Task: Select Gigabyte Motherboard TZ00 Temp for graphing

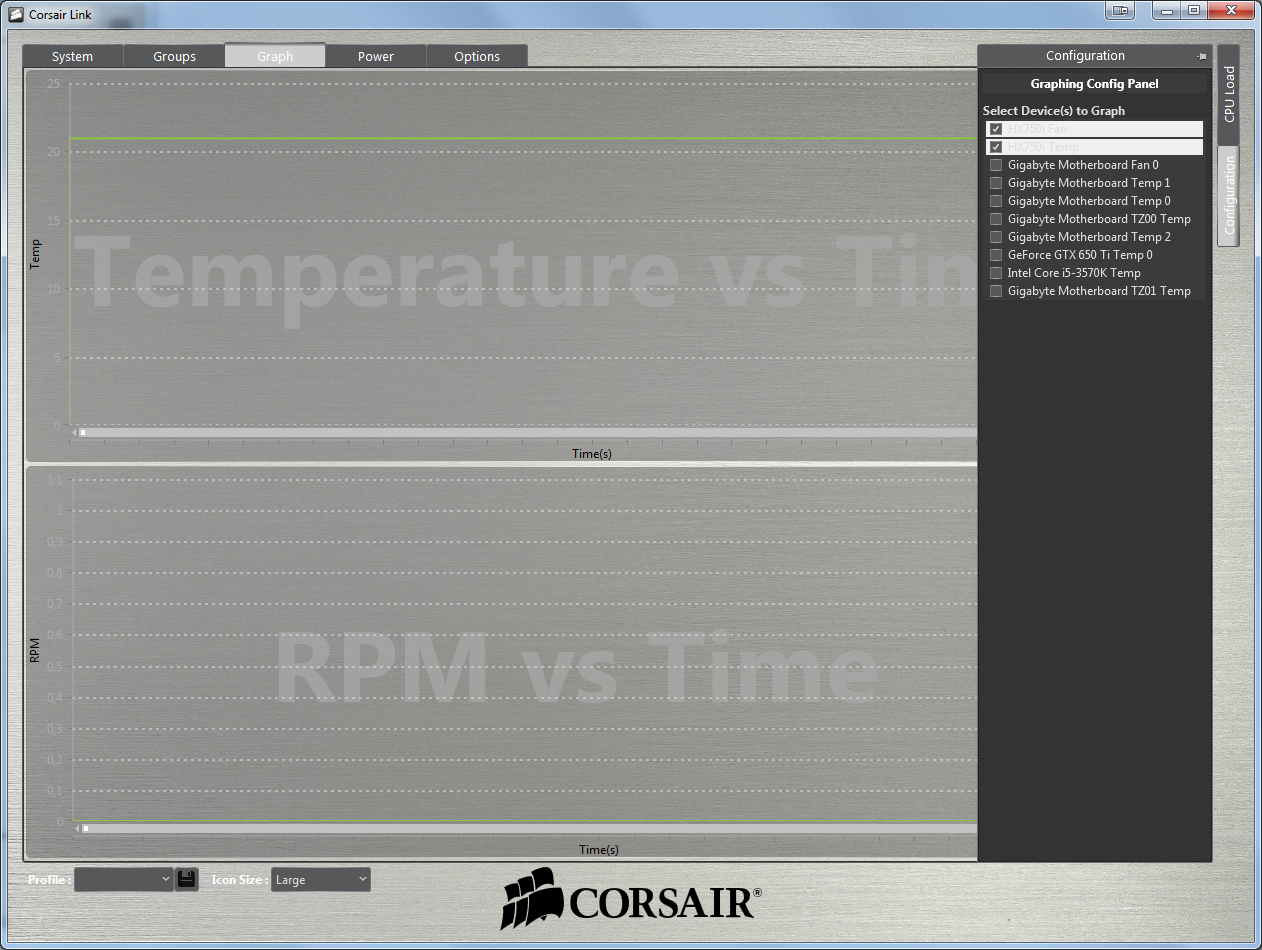Action: tap(996, 219)
